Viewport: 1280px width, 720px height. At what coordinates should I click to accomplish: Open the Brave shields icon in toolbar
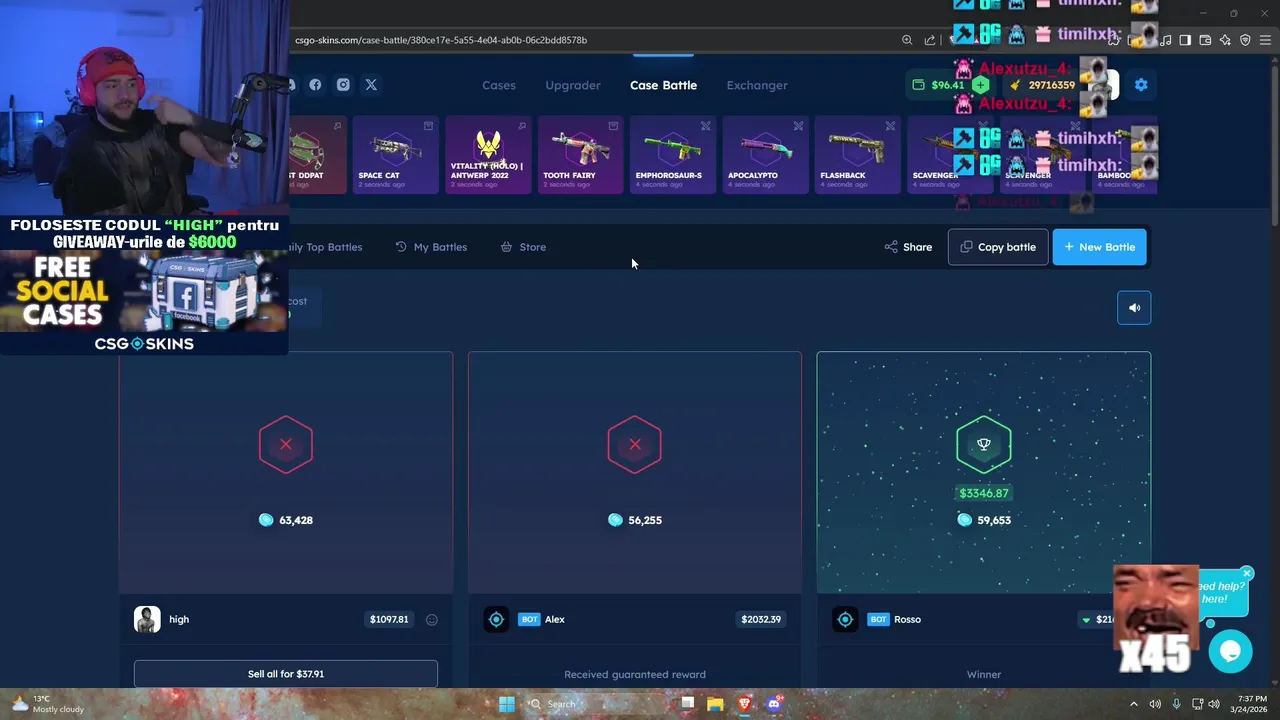click(1245, 40)
